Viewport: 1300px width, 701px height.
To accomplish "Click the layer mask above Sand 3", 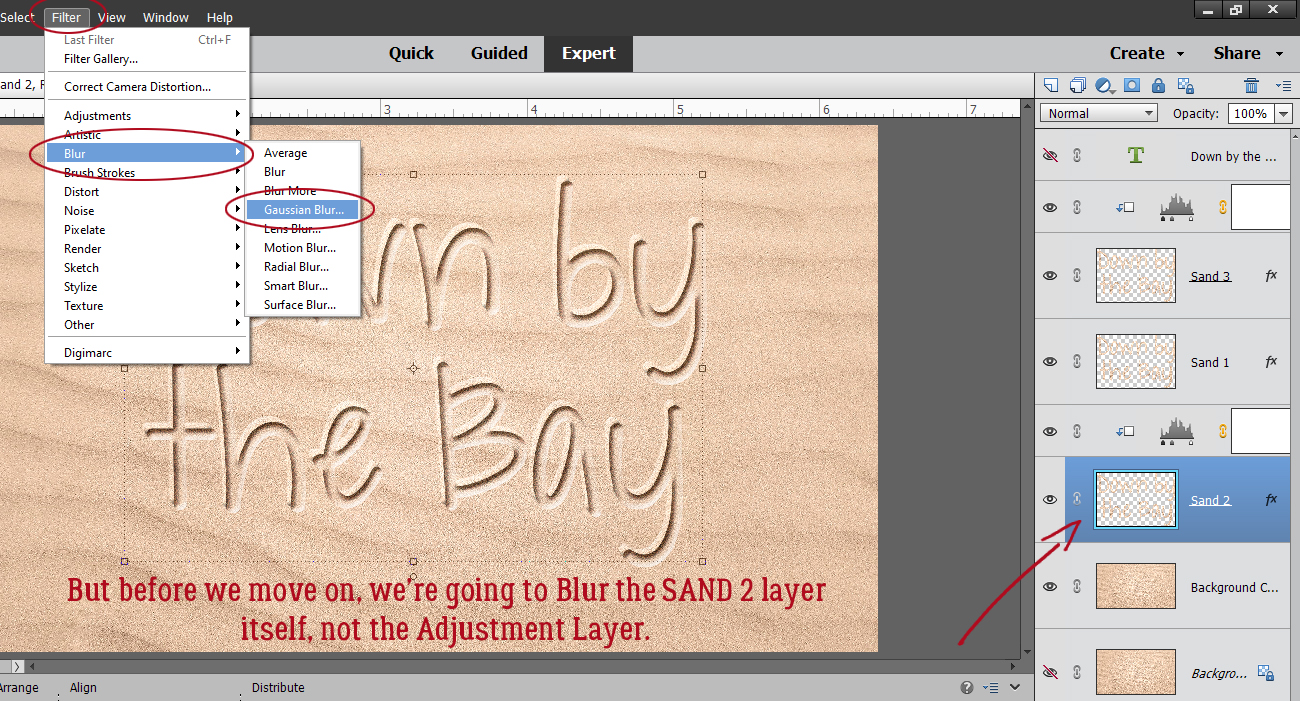I will [x=1261, y=207].
